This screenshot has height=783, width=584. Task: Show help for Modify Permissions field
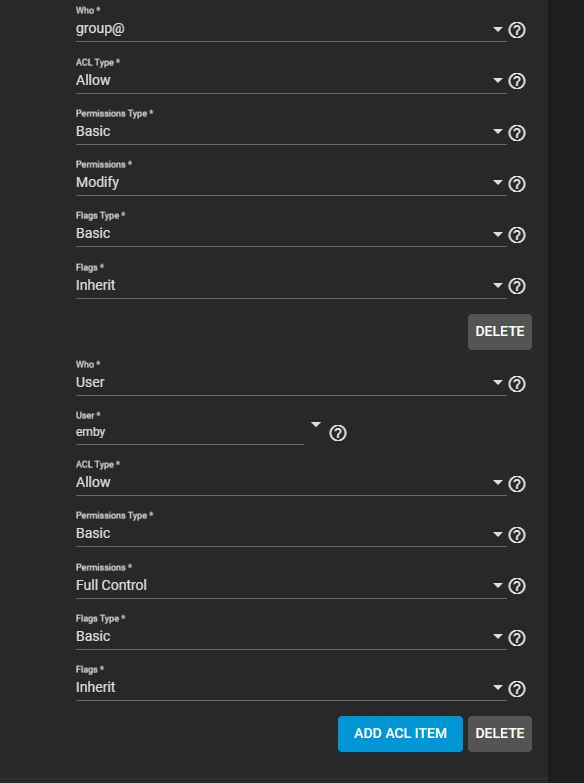point(517,184)
